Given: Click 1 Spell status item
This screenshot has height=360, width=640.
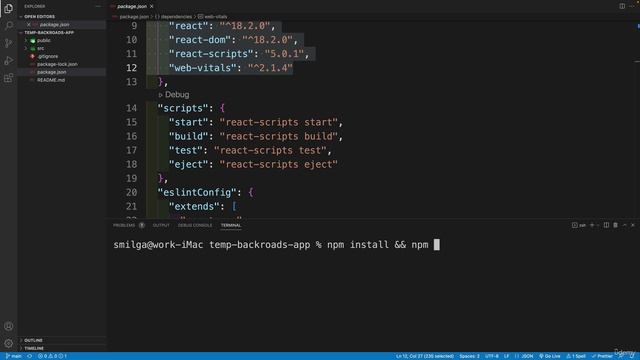Looking at the screenshot, I should [576, 356].
